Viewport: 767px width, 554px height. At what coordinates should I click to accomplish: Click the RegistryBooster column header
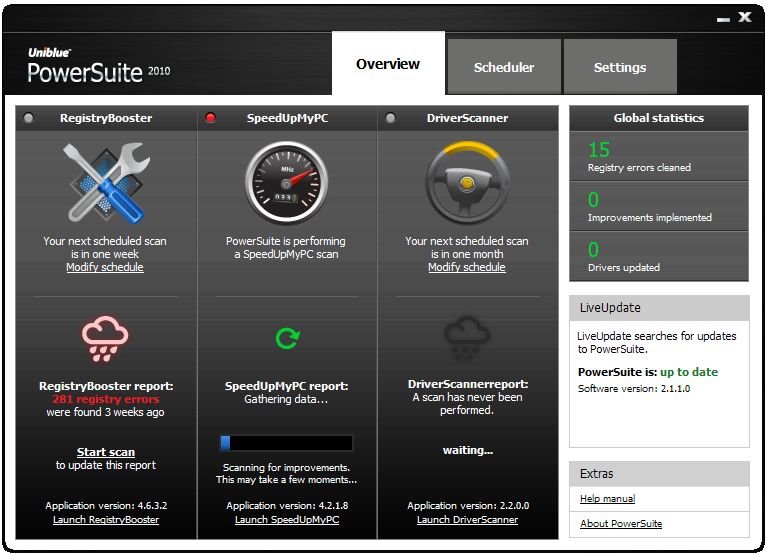point(106,118)
